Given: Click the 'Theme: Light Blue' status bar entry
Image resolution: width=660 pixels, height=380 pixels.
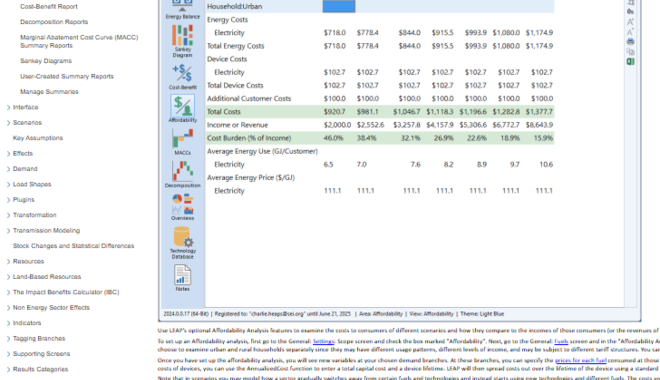Looking at the screenshot, I should [x=482, y=314].
